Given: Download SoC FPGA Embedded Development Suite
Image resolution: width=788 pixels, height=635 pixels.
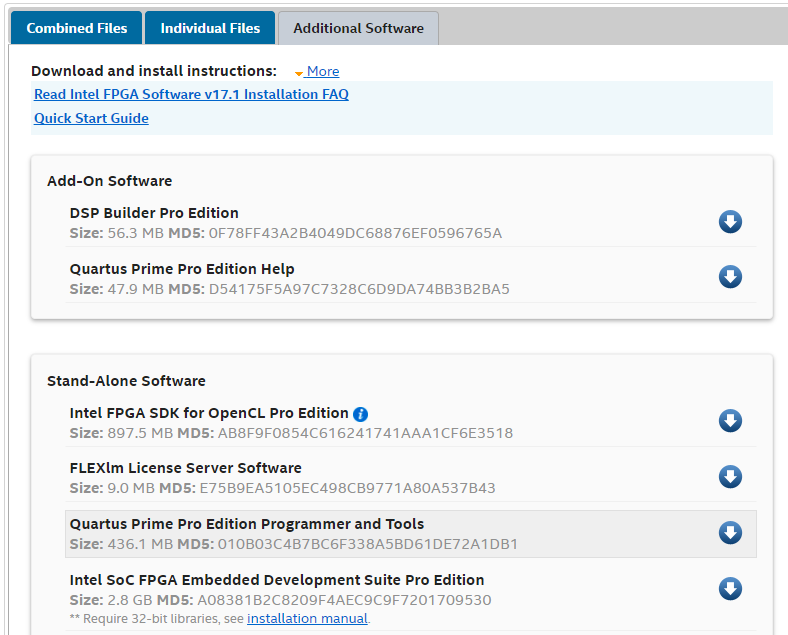Looking at the screenshot, I should click(x=730, y=589).
